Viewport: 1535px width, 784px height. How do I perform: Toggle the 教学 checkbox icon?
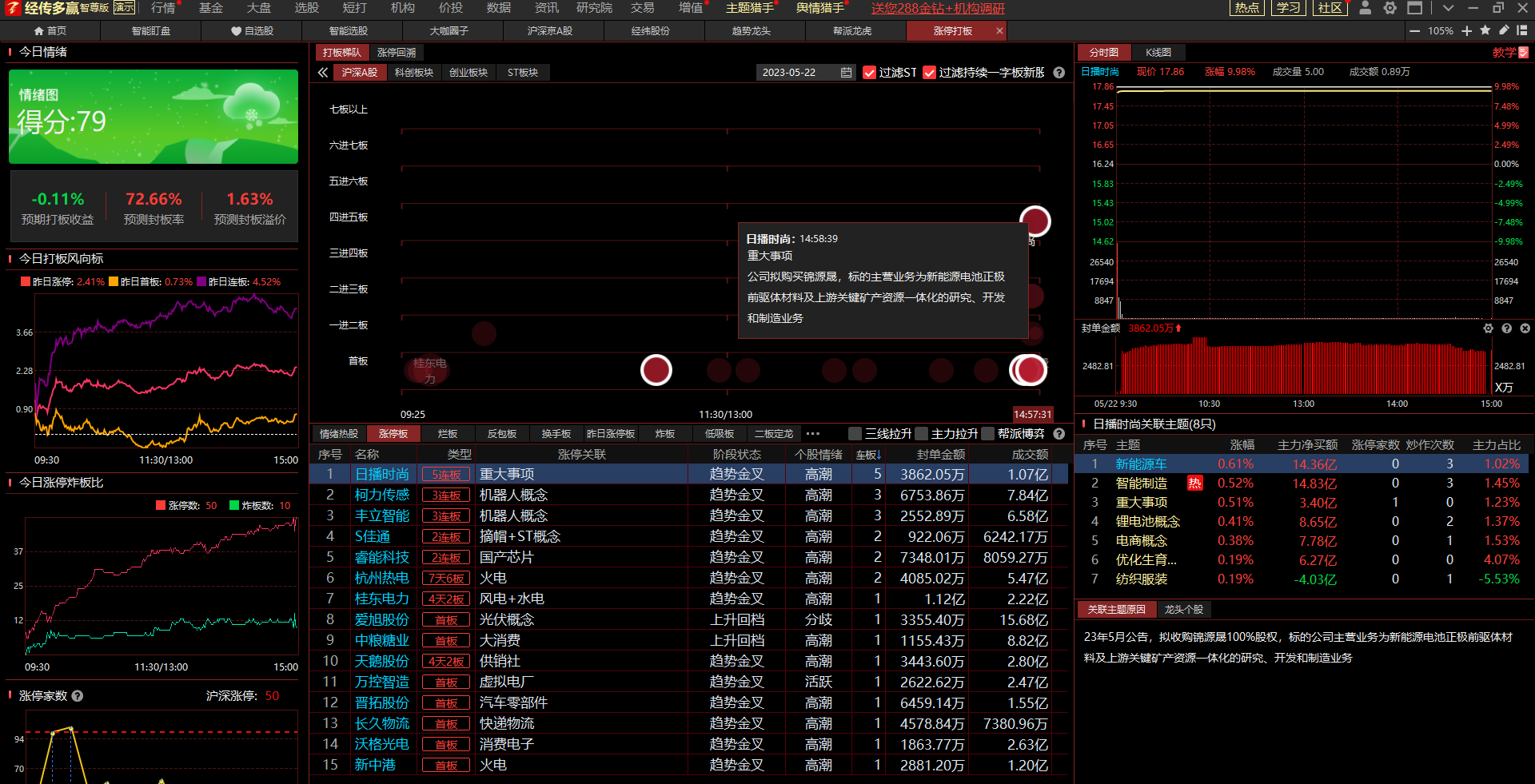point(1523,53)
